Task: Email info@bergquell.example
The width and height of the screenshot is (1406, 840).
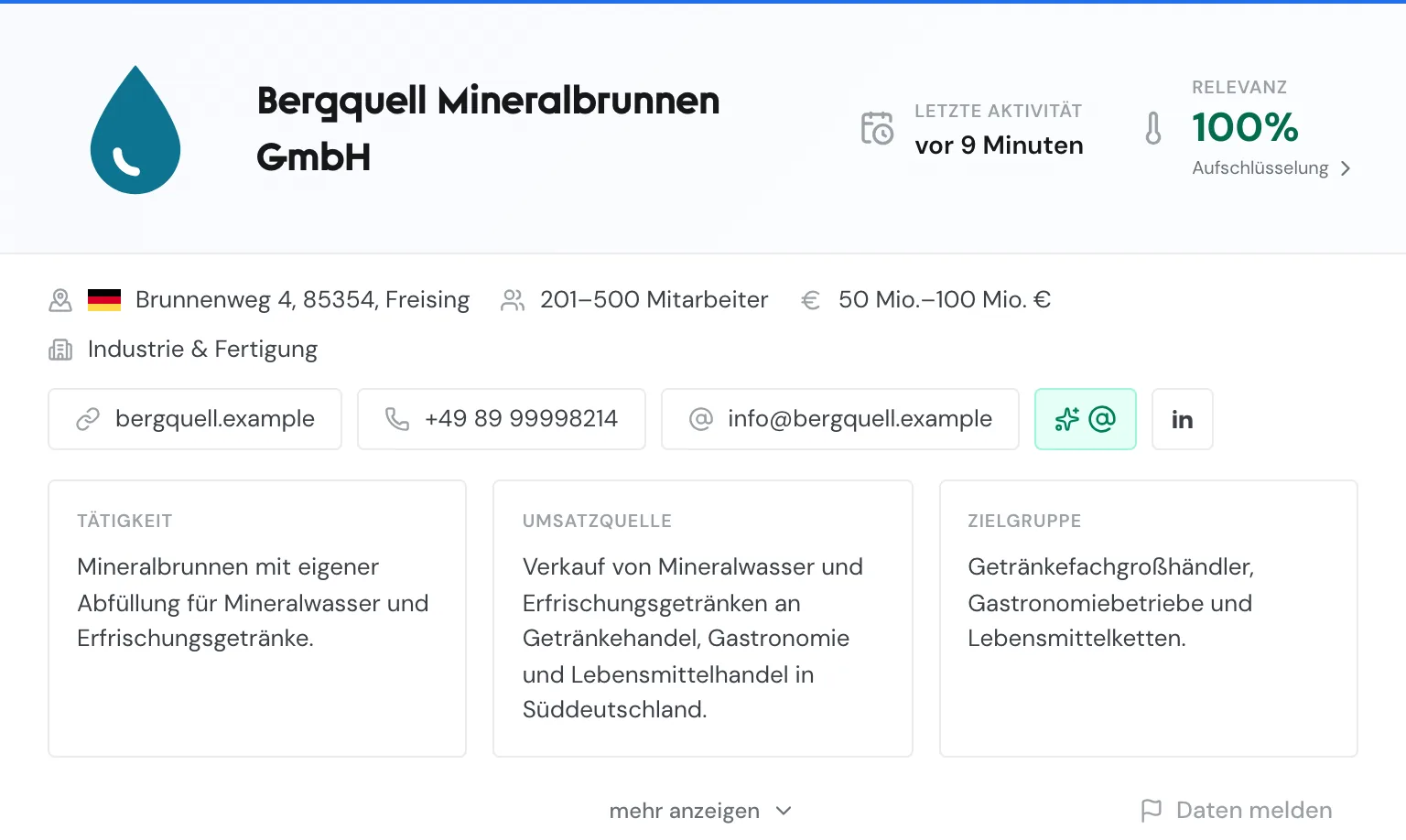Action: (x=840, y=419)
